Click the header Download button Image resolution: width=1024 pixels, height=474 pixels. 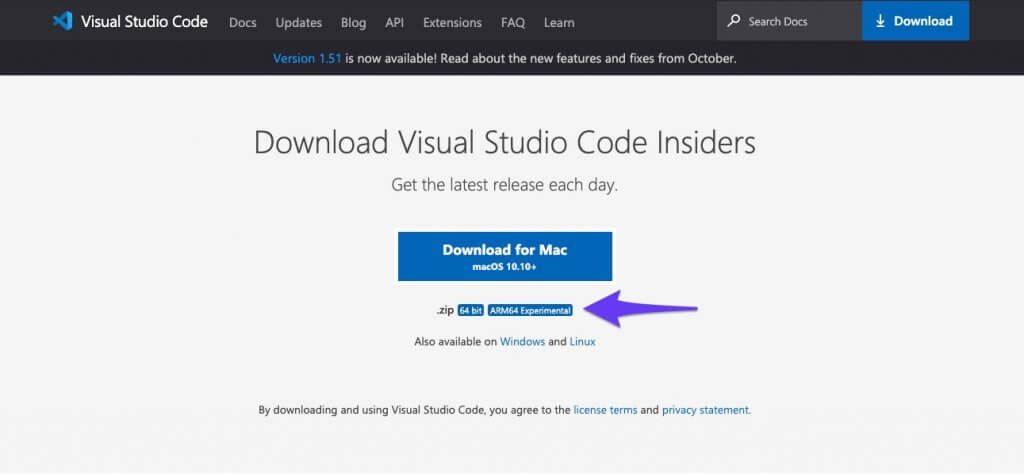(x=916, y=21)
